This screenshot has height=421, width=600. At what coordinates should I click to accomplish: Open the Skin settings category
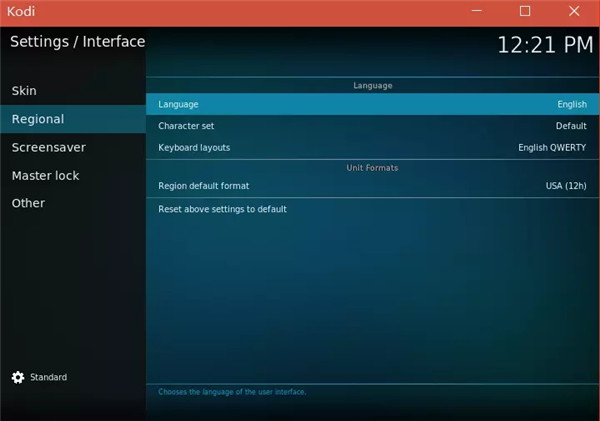(24, 91)
